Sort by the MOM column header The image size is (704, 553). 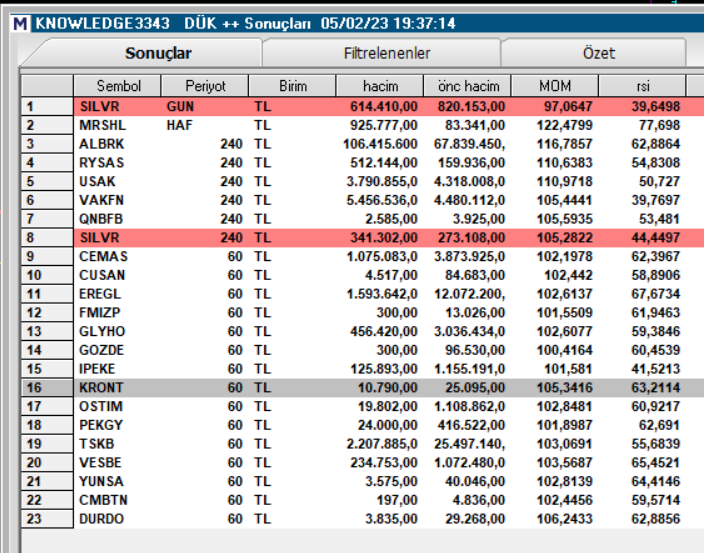pos(555,86)
